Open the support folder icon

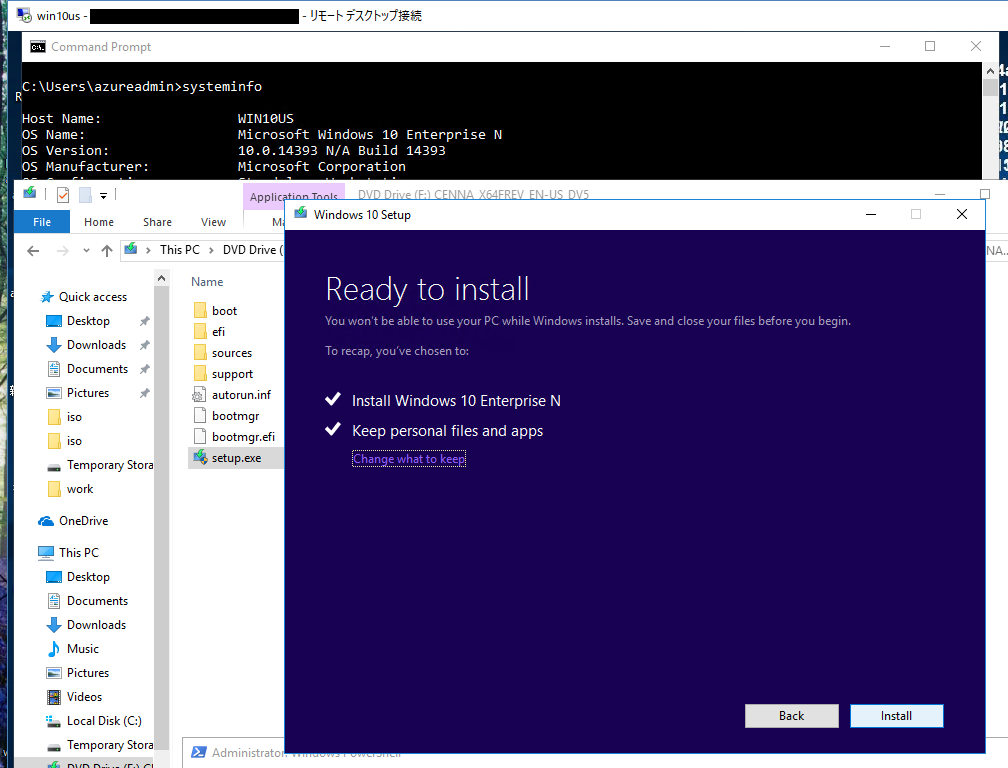coord(200,374)
